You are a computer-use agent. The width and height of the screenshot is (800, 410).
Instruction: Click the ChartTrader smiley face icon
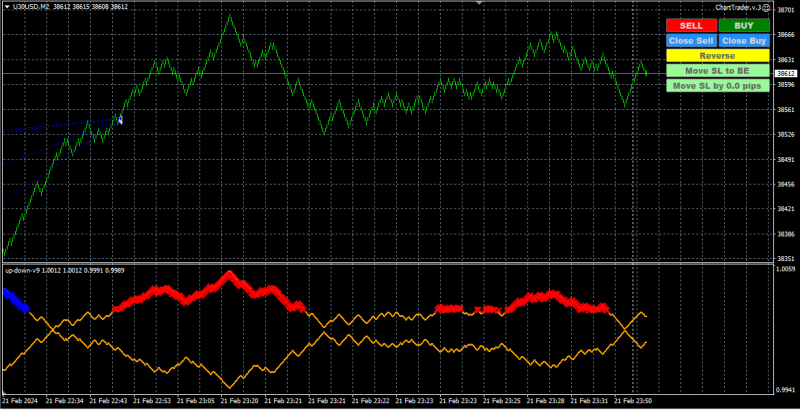pos(766,8)
